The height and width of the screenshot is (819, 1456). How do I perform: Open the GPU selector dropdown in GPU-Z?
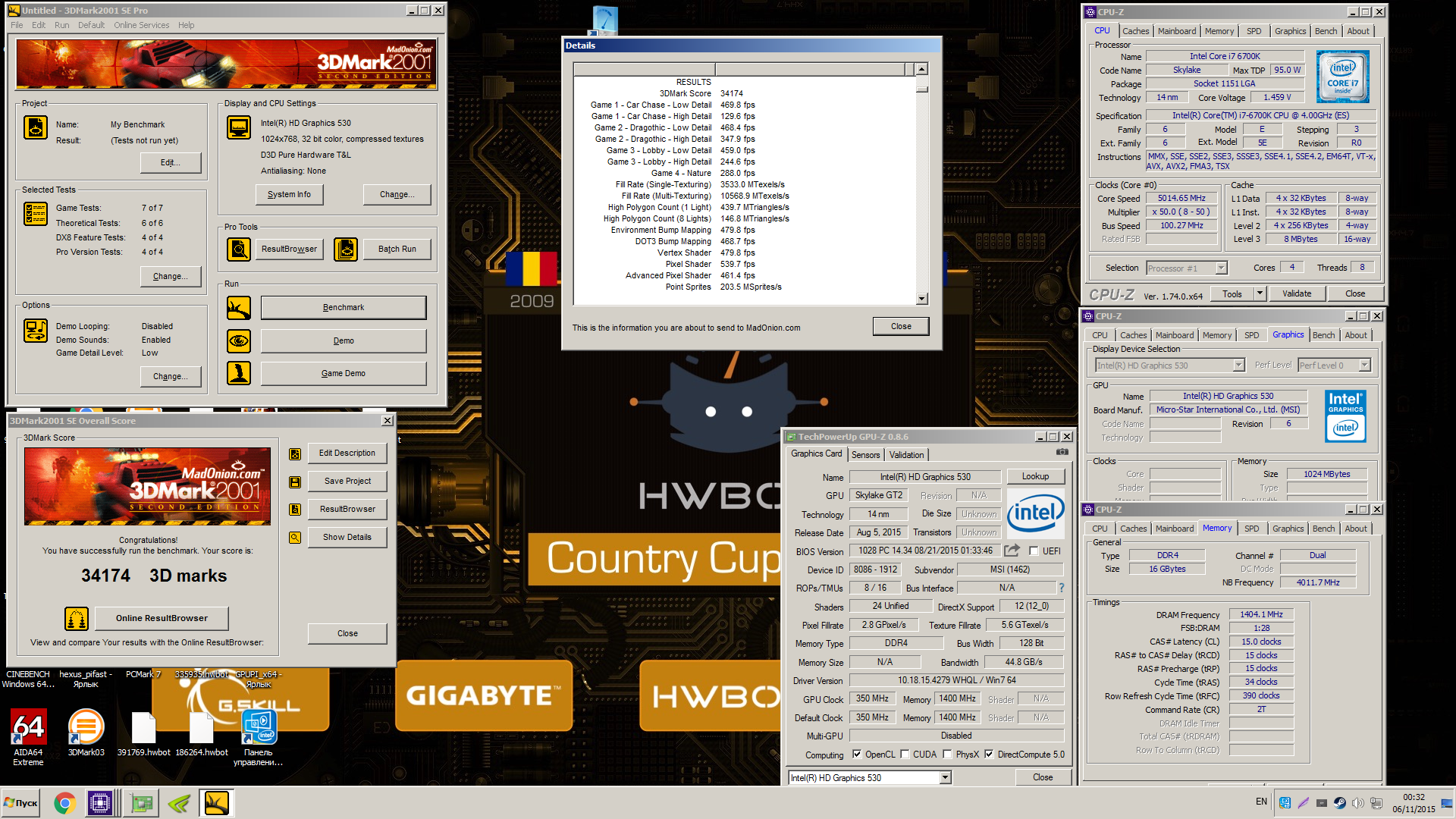[870, 778]
